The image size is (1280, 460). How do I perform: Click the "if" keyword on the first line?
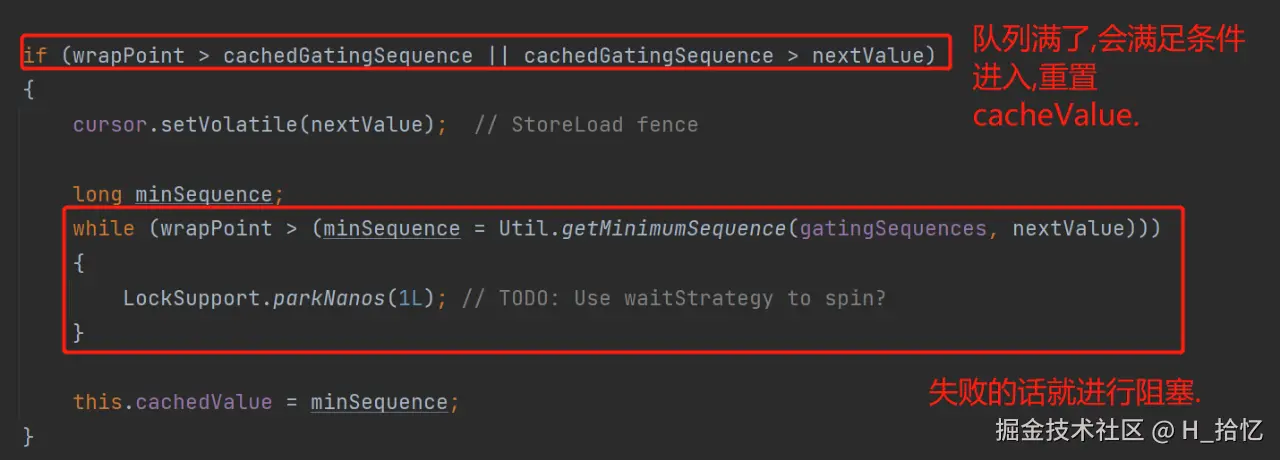point(35,55)
